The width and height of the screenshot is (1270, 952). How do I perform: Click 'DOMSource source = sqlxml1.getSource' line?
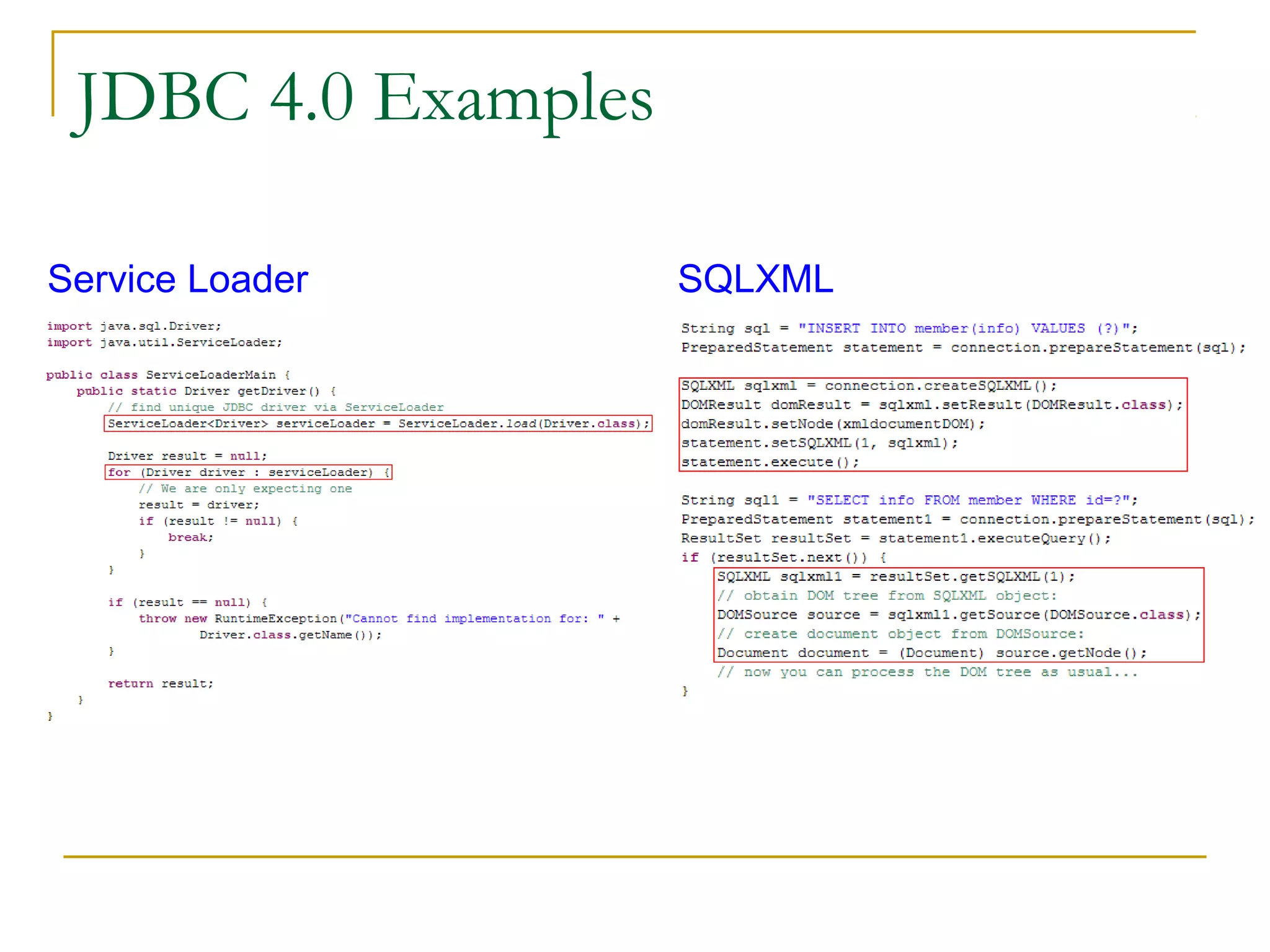[959, 615]
